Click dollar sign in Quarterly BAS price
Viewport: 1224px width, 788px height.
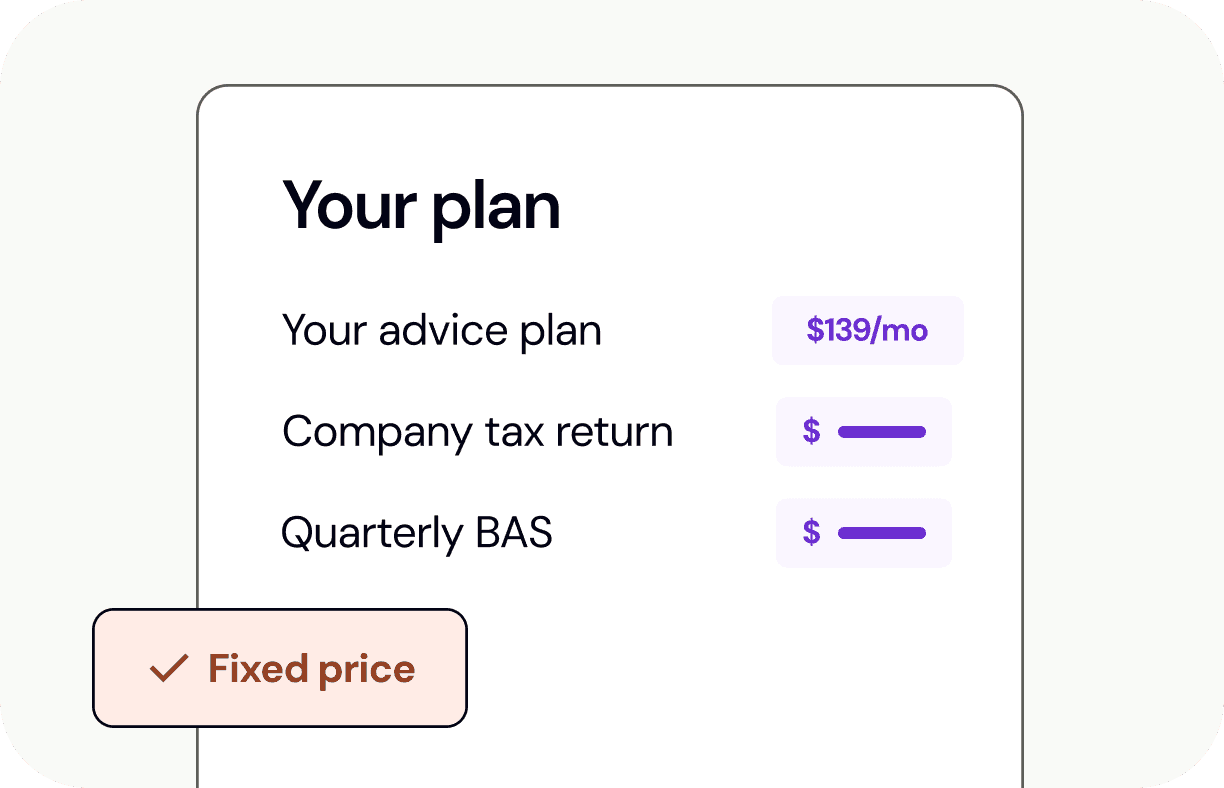(x=812, y=533)
